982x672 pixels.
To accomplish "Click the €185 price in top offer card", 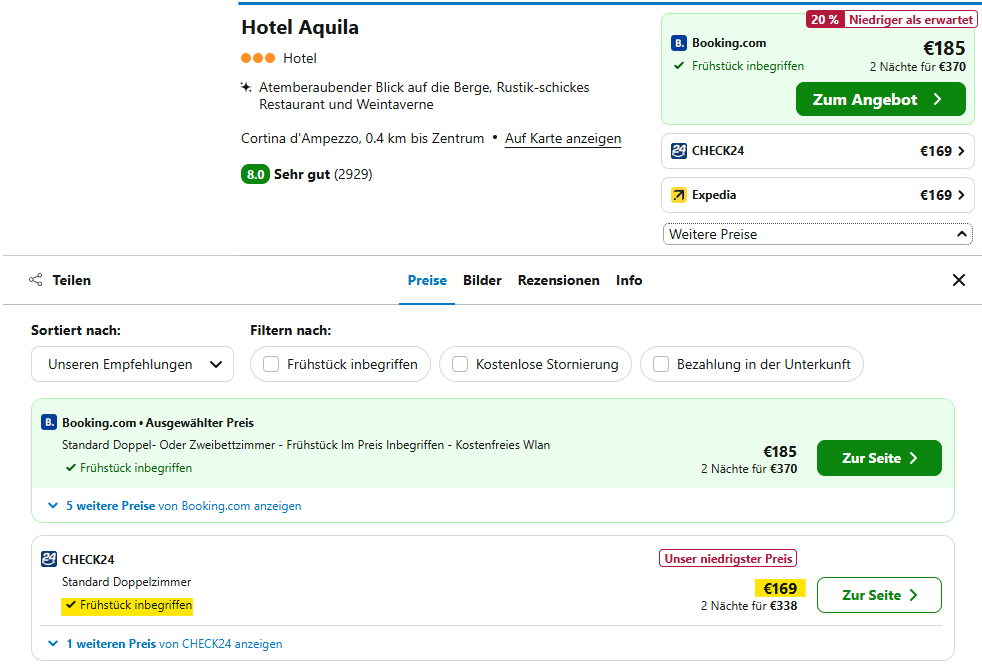I will [x=944, y=48].
